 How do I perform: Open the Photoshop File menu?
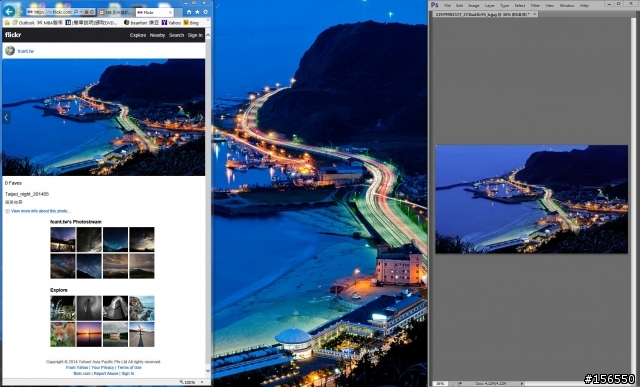pyautogui.click(x=447, y=6)
